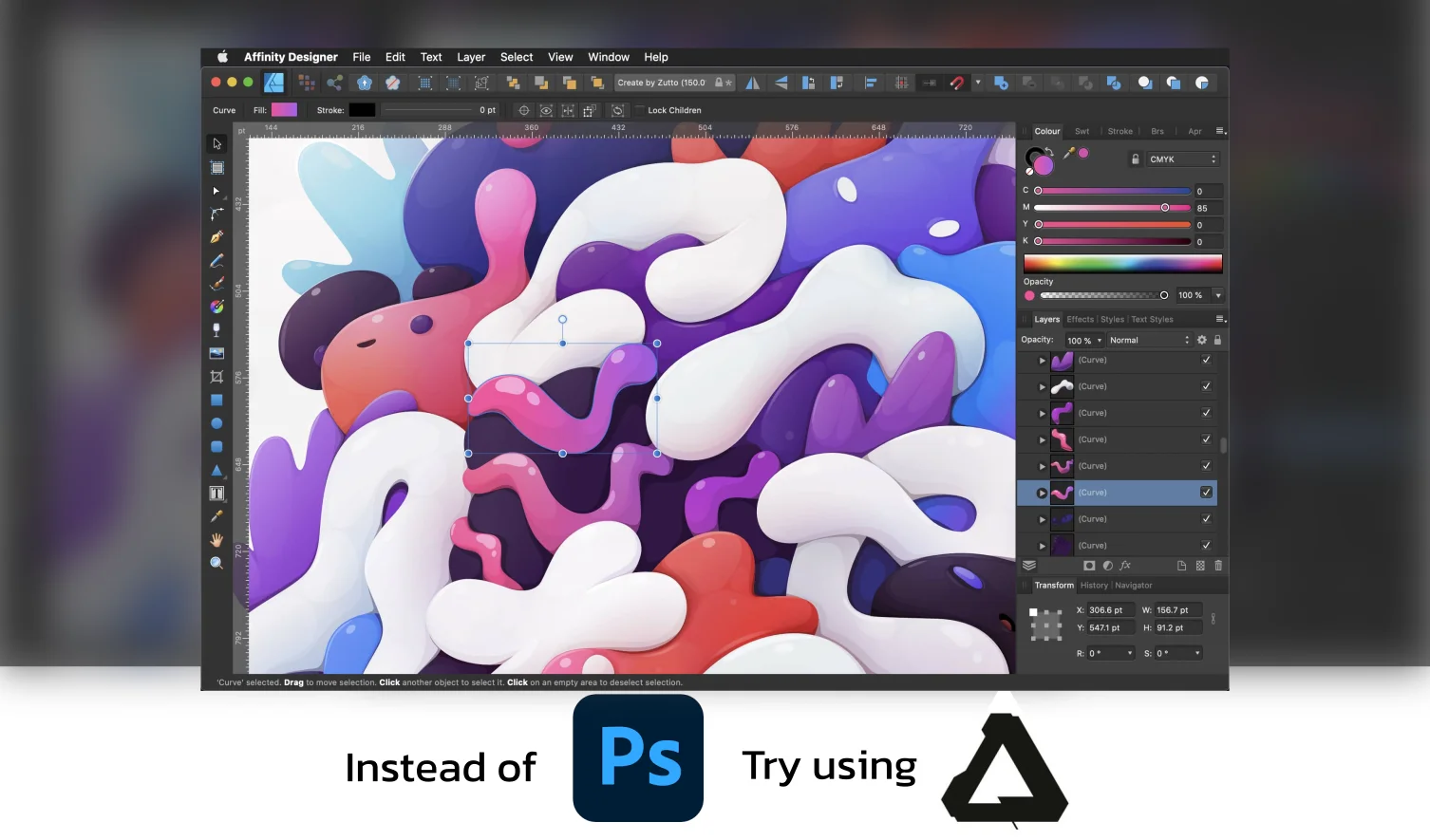This screenshot has width=1430, height=840.
Task: Click the Fill colour swatch
Action: click(x=284, y=110)
